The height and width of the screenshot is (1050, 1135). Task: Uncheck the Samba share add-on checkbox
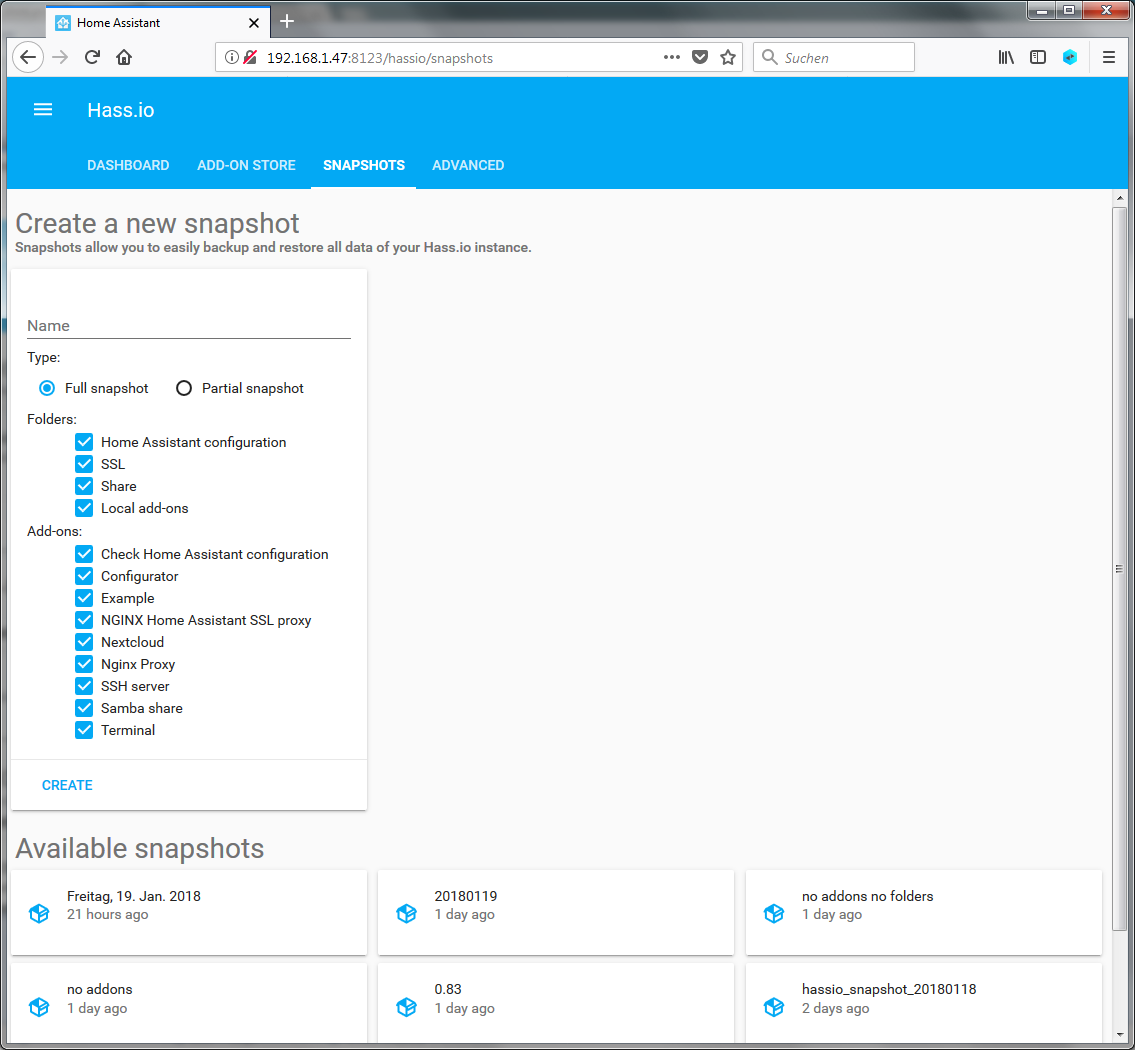[x=84, y=708]
